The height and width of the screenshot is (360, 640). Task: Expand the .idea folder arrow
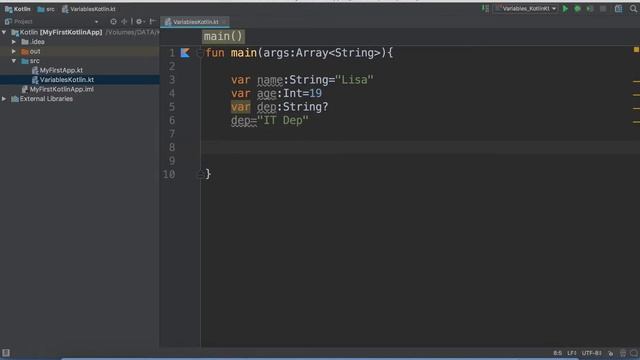(14, 42)
